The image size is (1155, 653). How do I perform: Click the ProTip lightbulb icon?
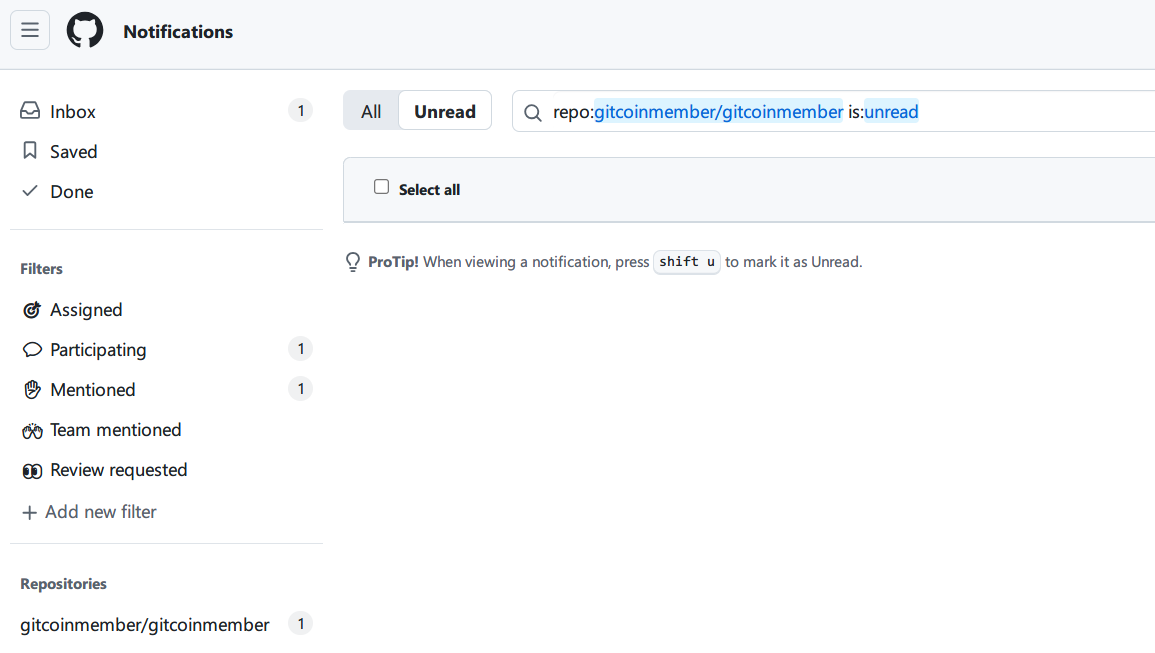(x=353, y=262)
